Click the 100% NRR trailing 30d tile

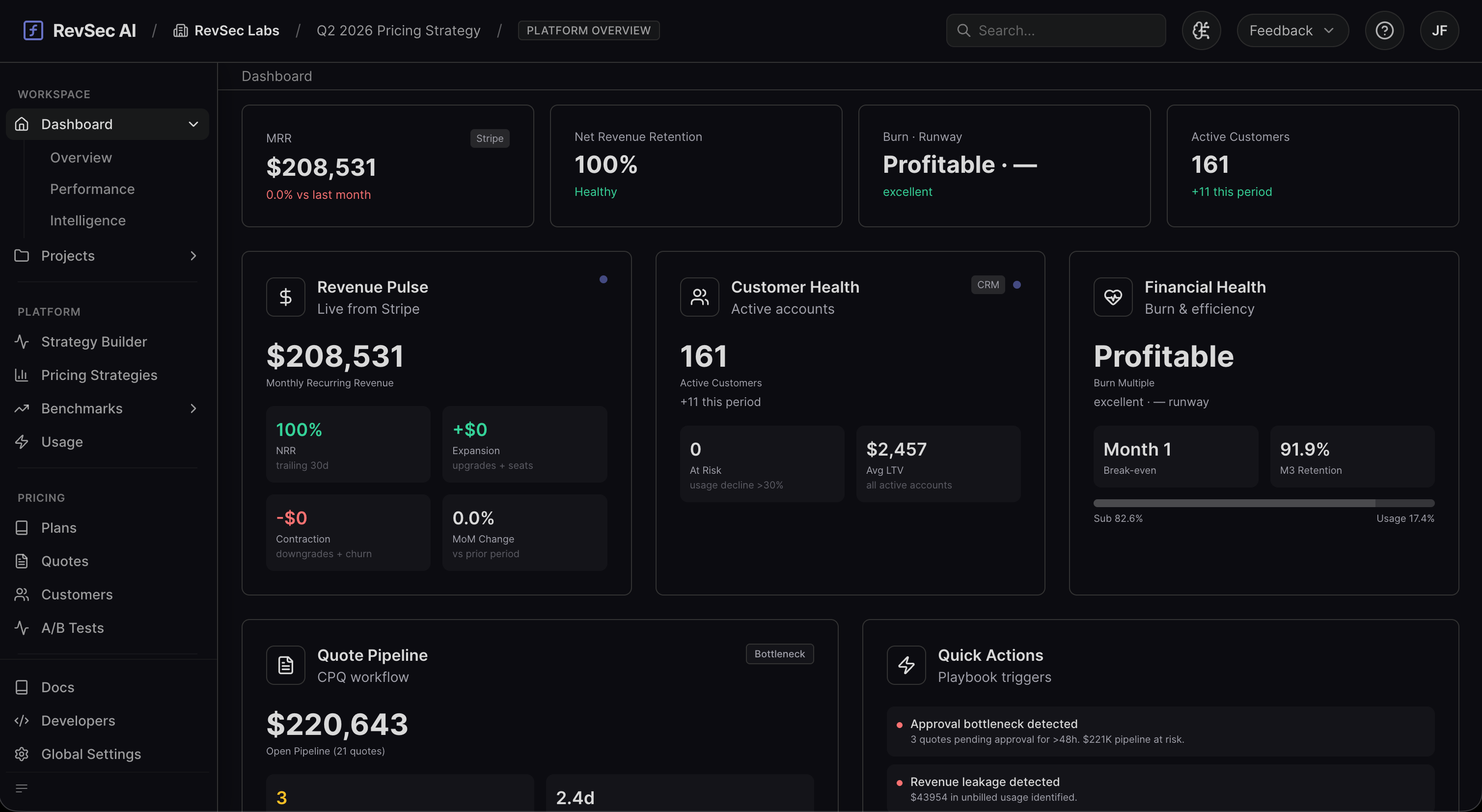tap(348, 444)
